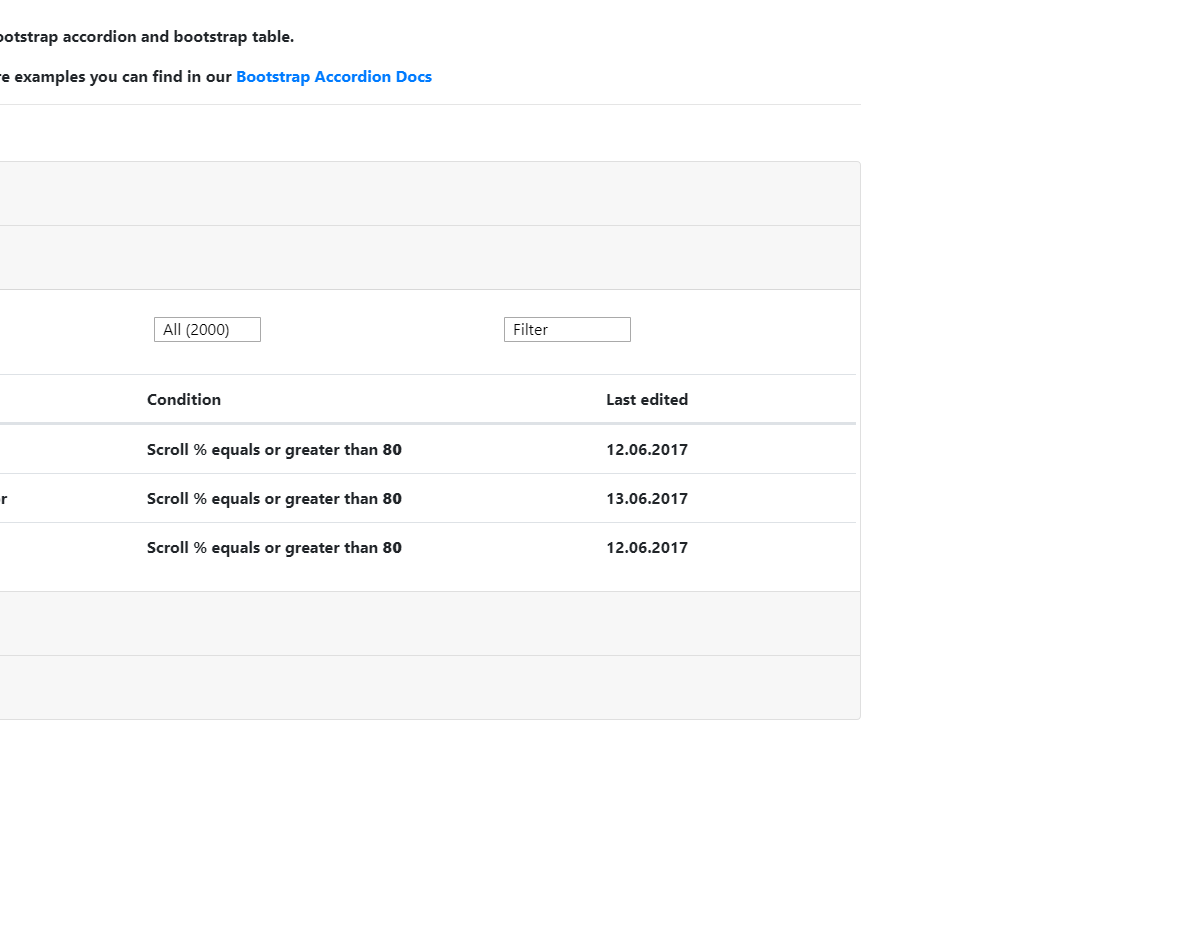Viewport: 1200px width, 952px height.
Task: Click the horizontal divider below the docs link
Action: [x=428, y=104]
